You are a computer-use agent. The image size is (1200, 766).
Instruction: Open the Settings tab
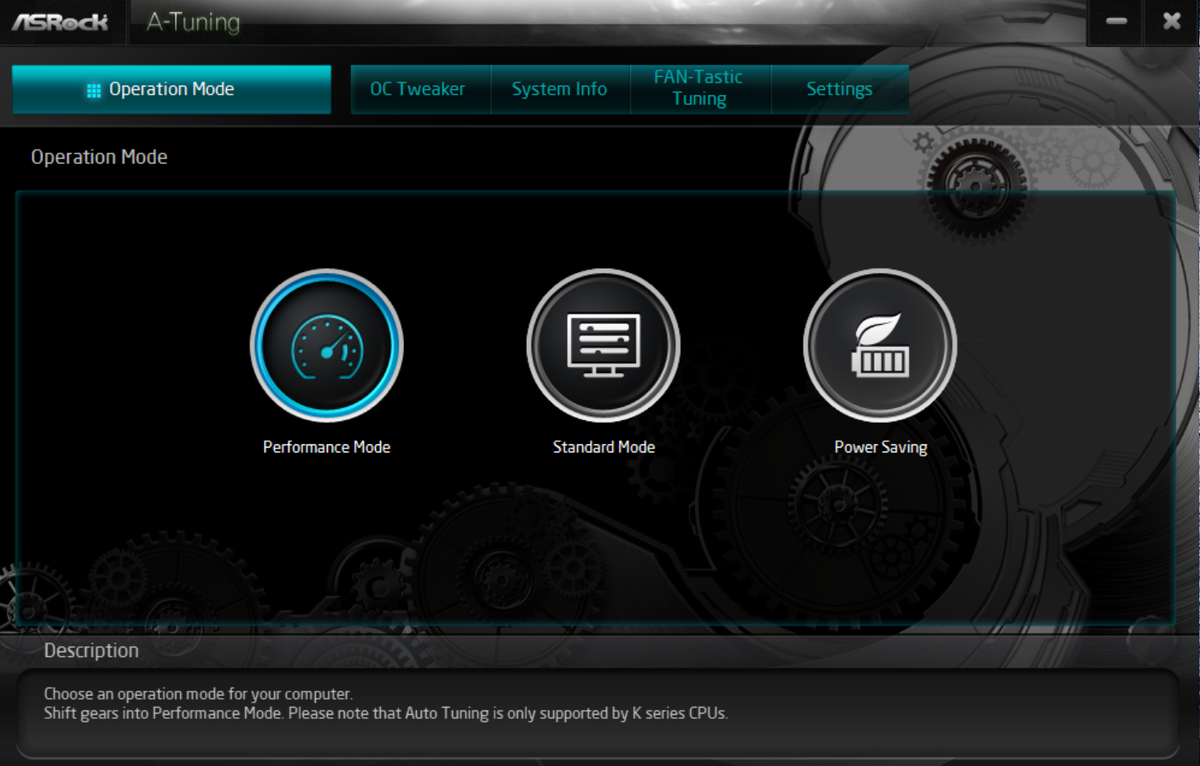click(x=840, y=89)
